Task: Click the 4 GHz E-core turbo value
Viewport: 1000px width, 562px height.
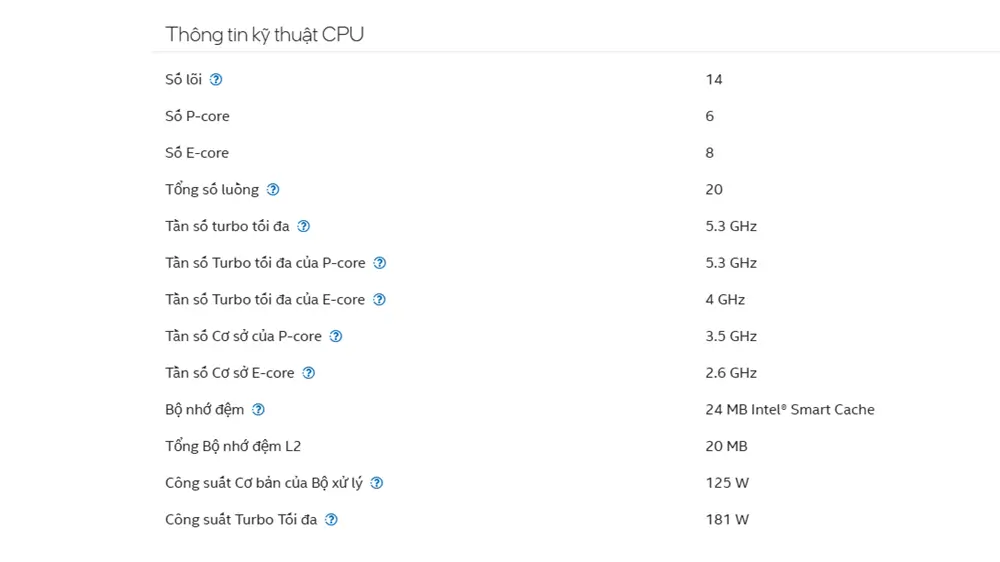Action: coord(725,300)
